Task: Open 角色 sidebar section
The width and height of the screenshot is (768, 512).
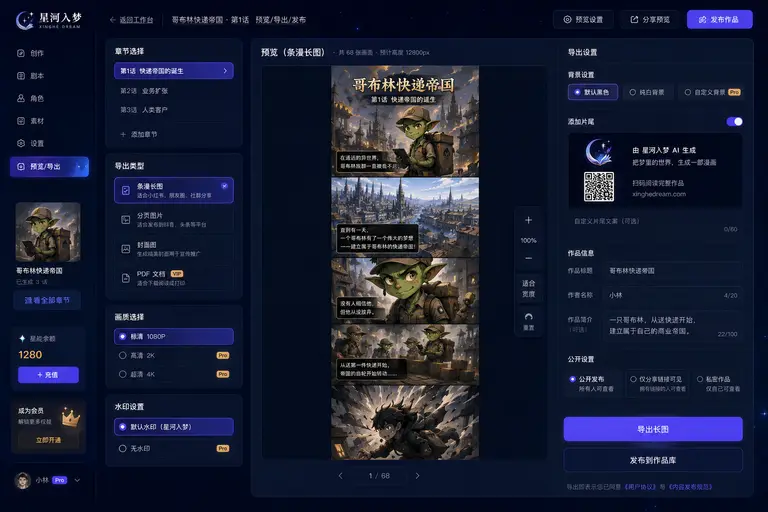Action: (x=30, y=98)
